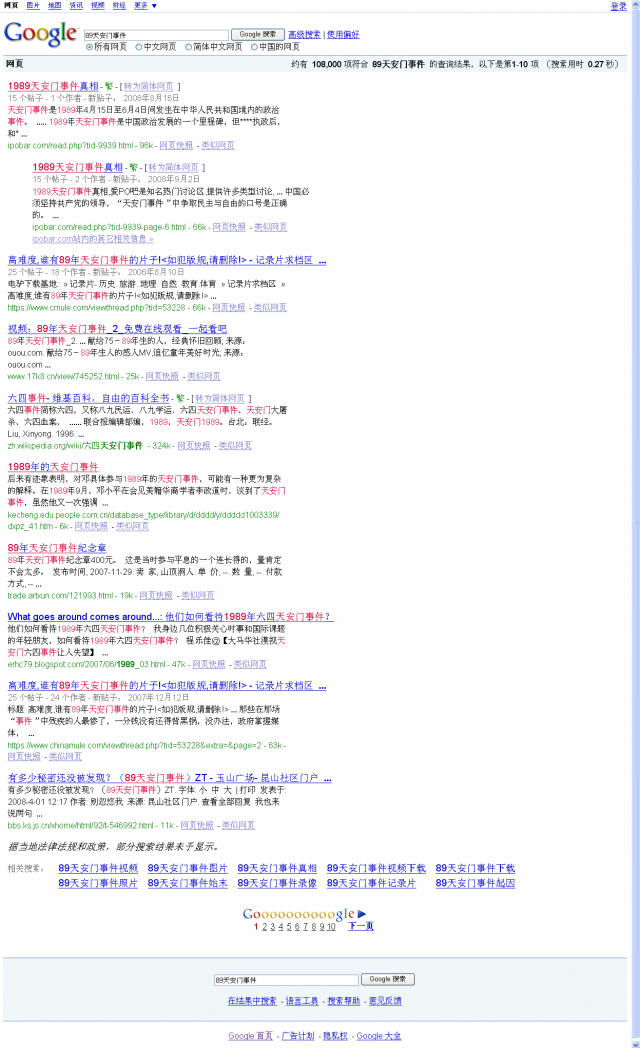Click the Google logo at top

point(40,34)
